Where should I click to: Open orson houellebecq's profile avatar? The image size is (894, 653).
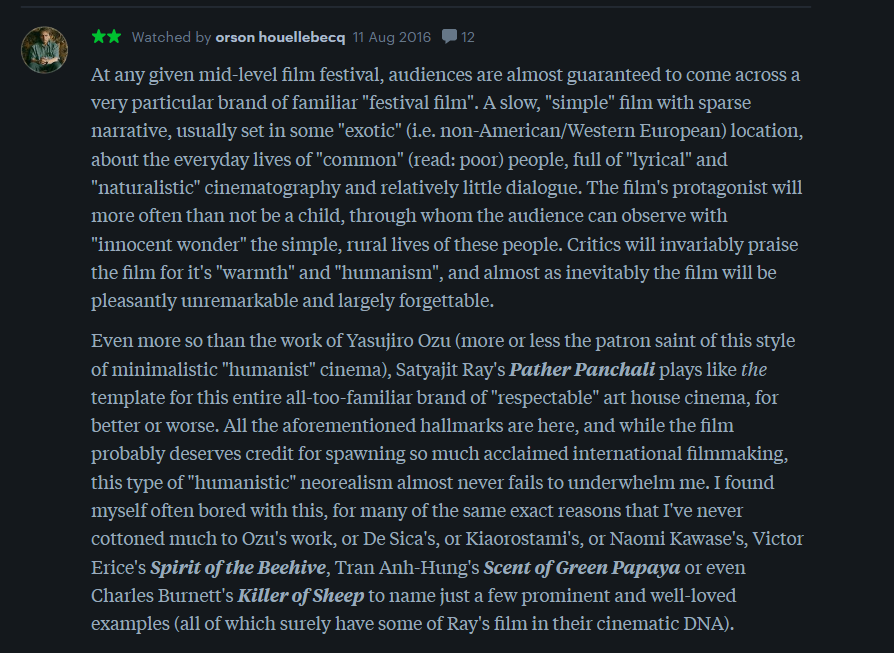[44, 50]
